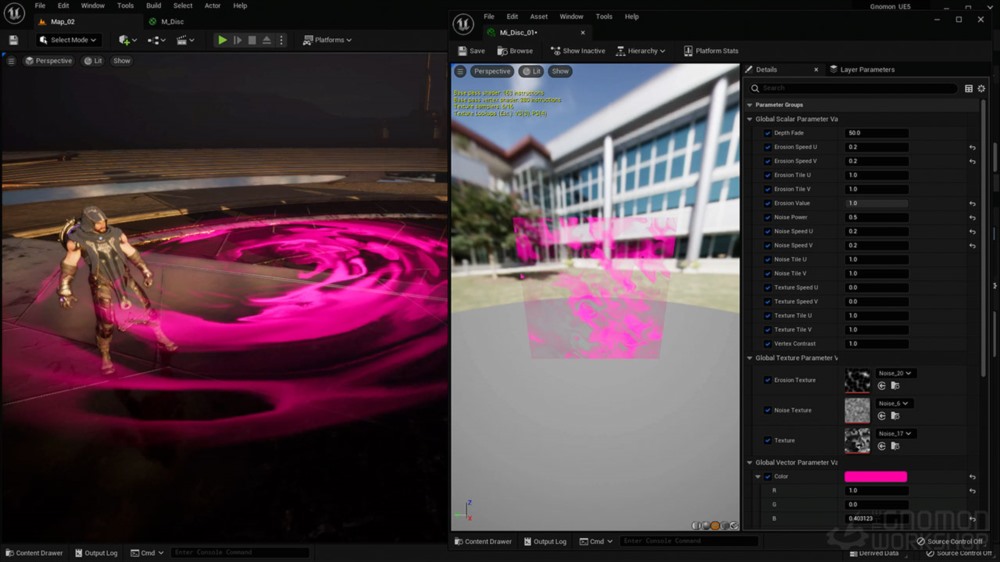The width and height of the screenshot is (1000, 562).
Task: Open the level viewport hamburger options menu
Action: [x=11, y=61]
